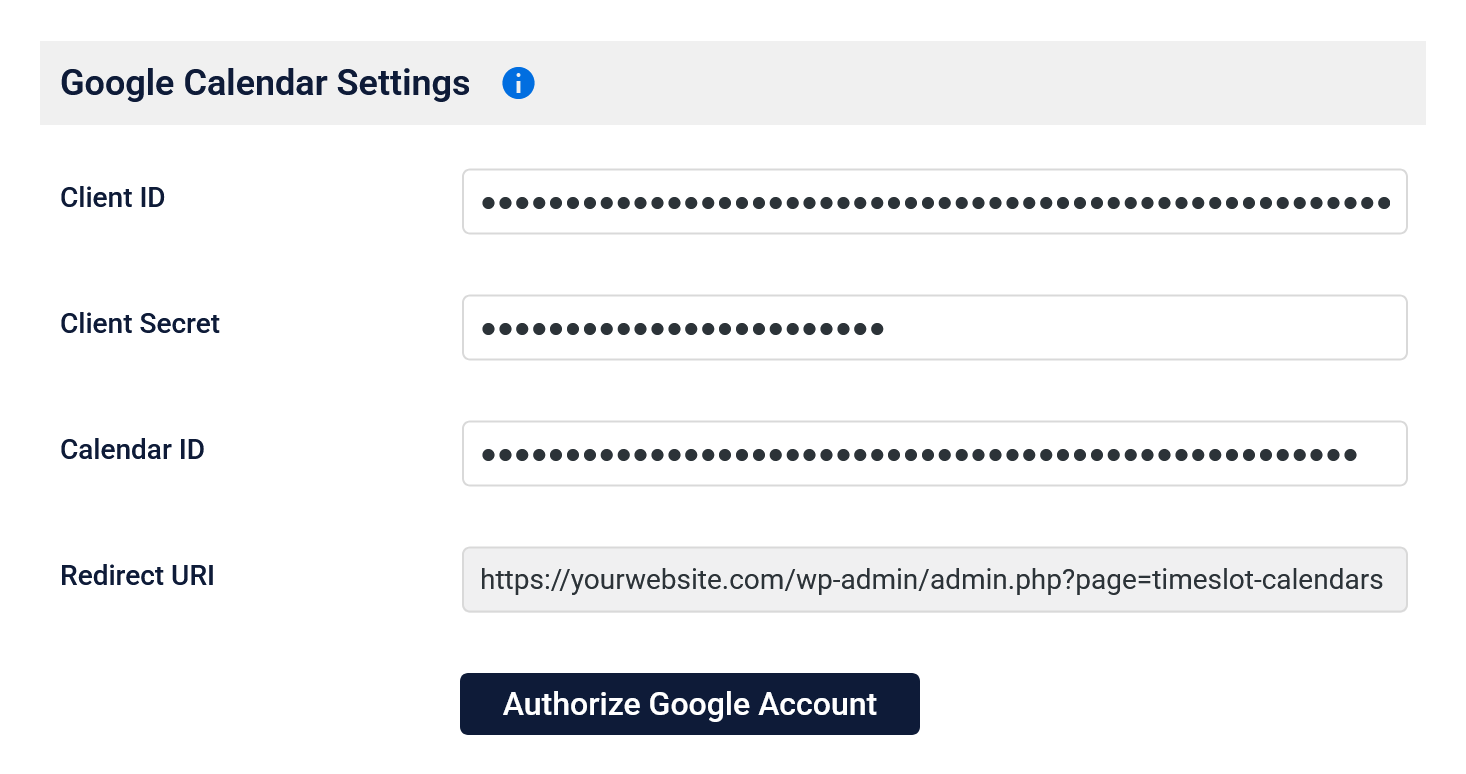Screen dimensions: 1466x774
Task: Click inside the Client Secret field
Action: [x=934, y=327]
